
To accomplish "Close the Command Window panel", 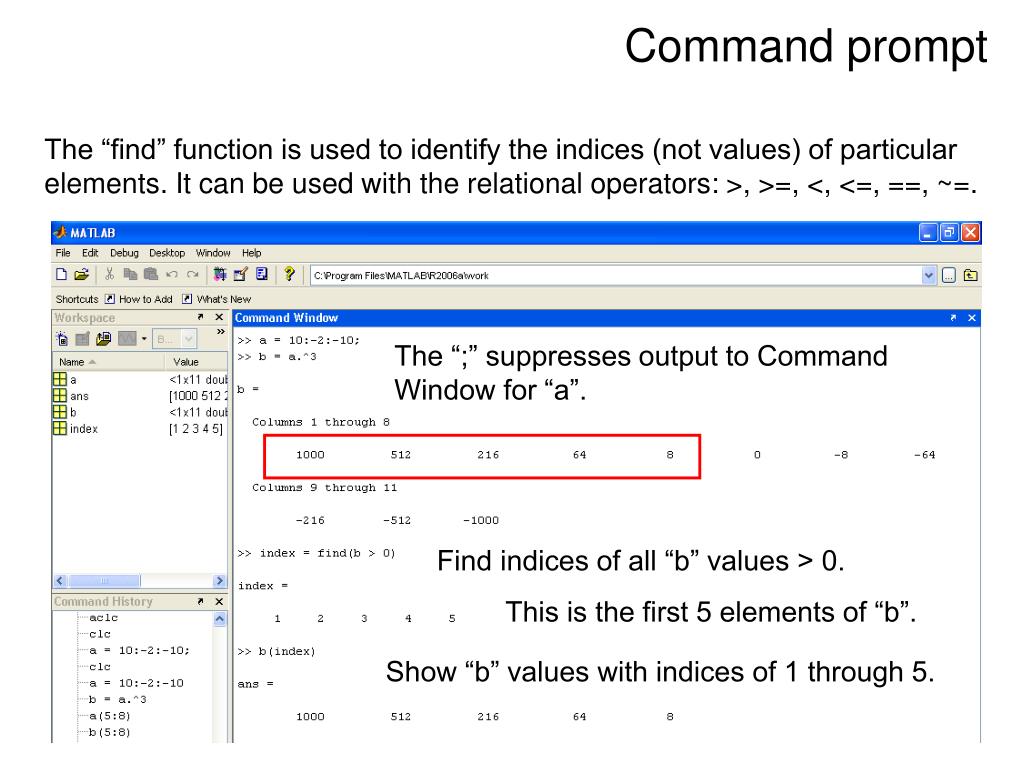I will tap(972, 317).
